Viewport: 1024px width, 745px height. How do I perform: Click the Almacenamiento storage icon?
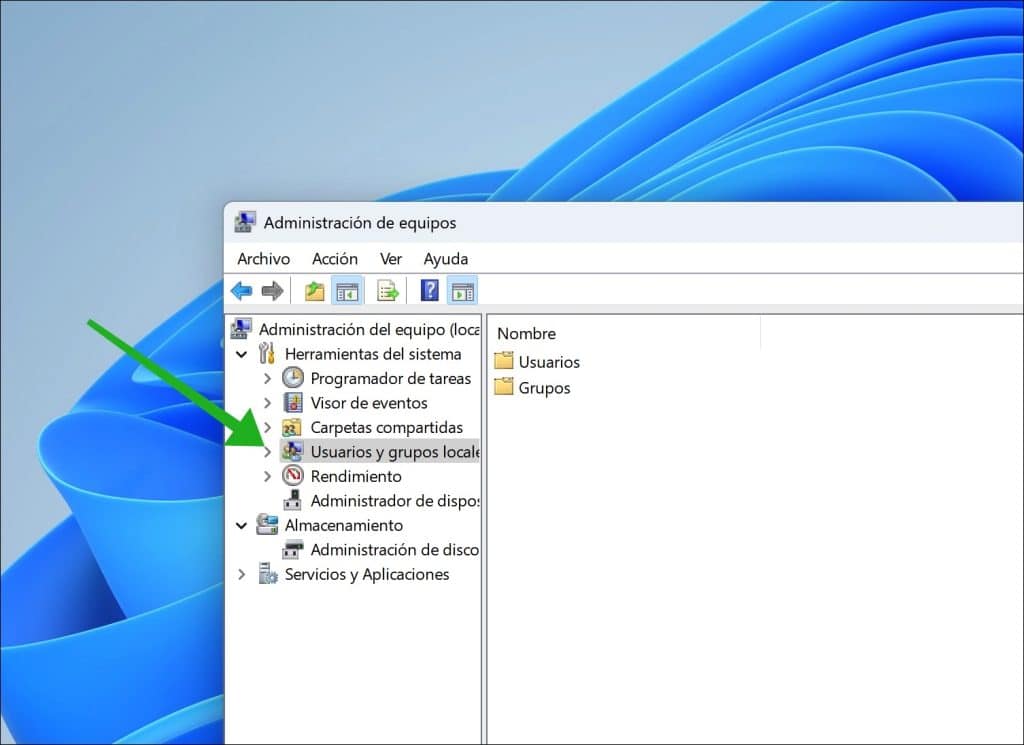[267, 524]
